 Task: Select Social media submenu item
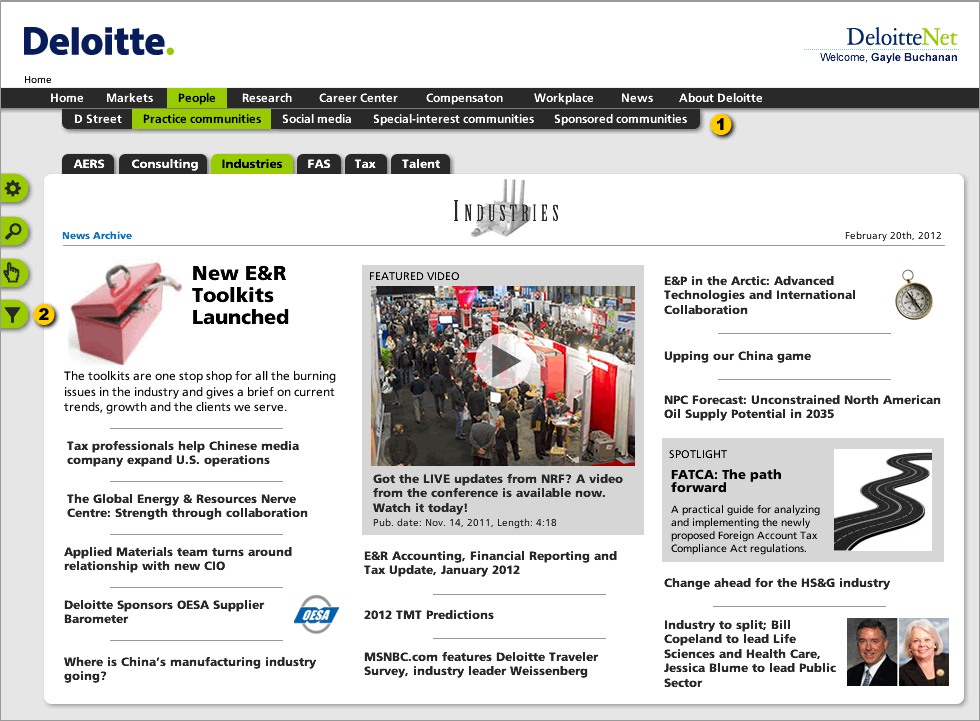coord(316,119)
